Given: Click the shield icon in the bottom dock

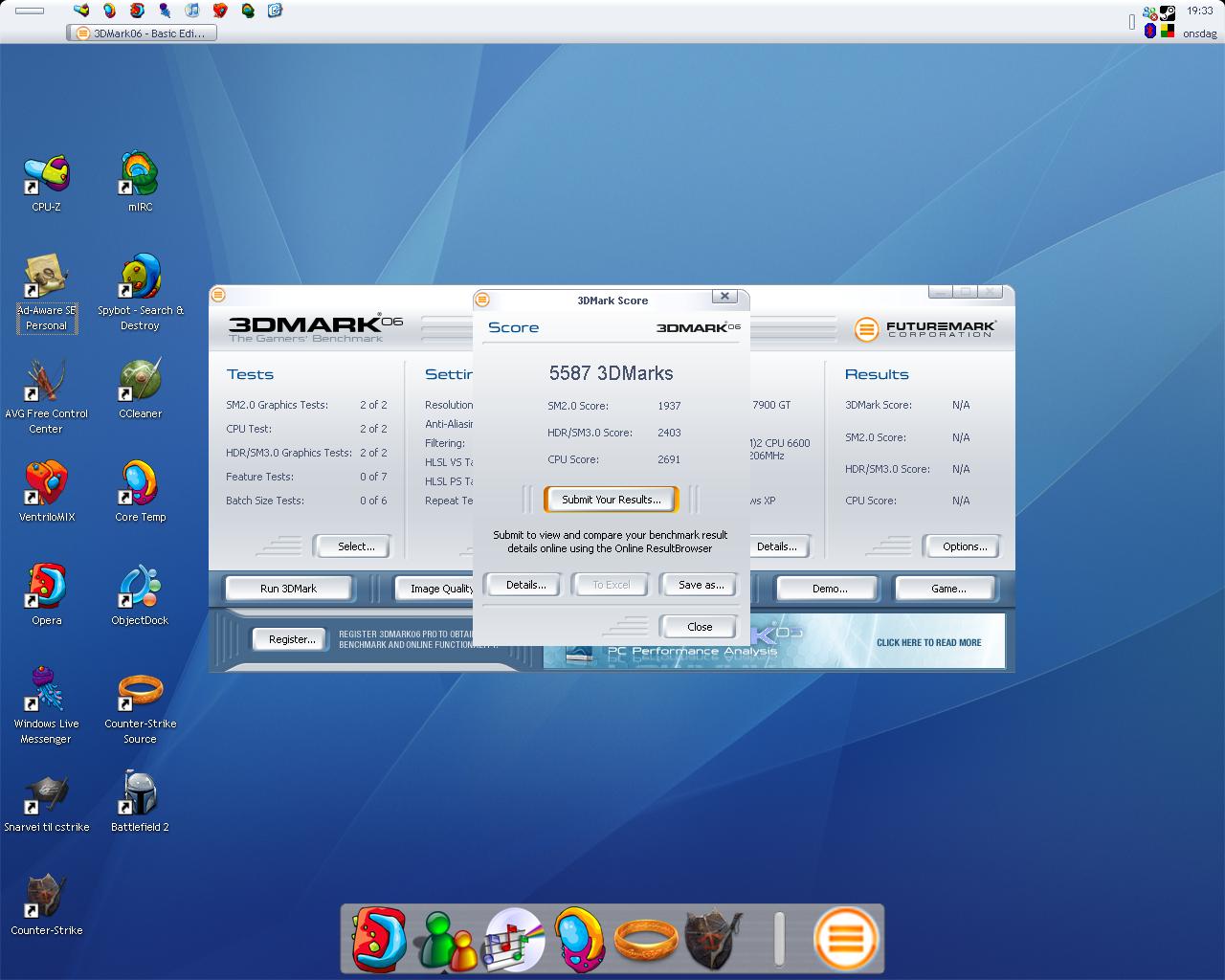Looking at the screenshot, I should coord(713,940).
